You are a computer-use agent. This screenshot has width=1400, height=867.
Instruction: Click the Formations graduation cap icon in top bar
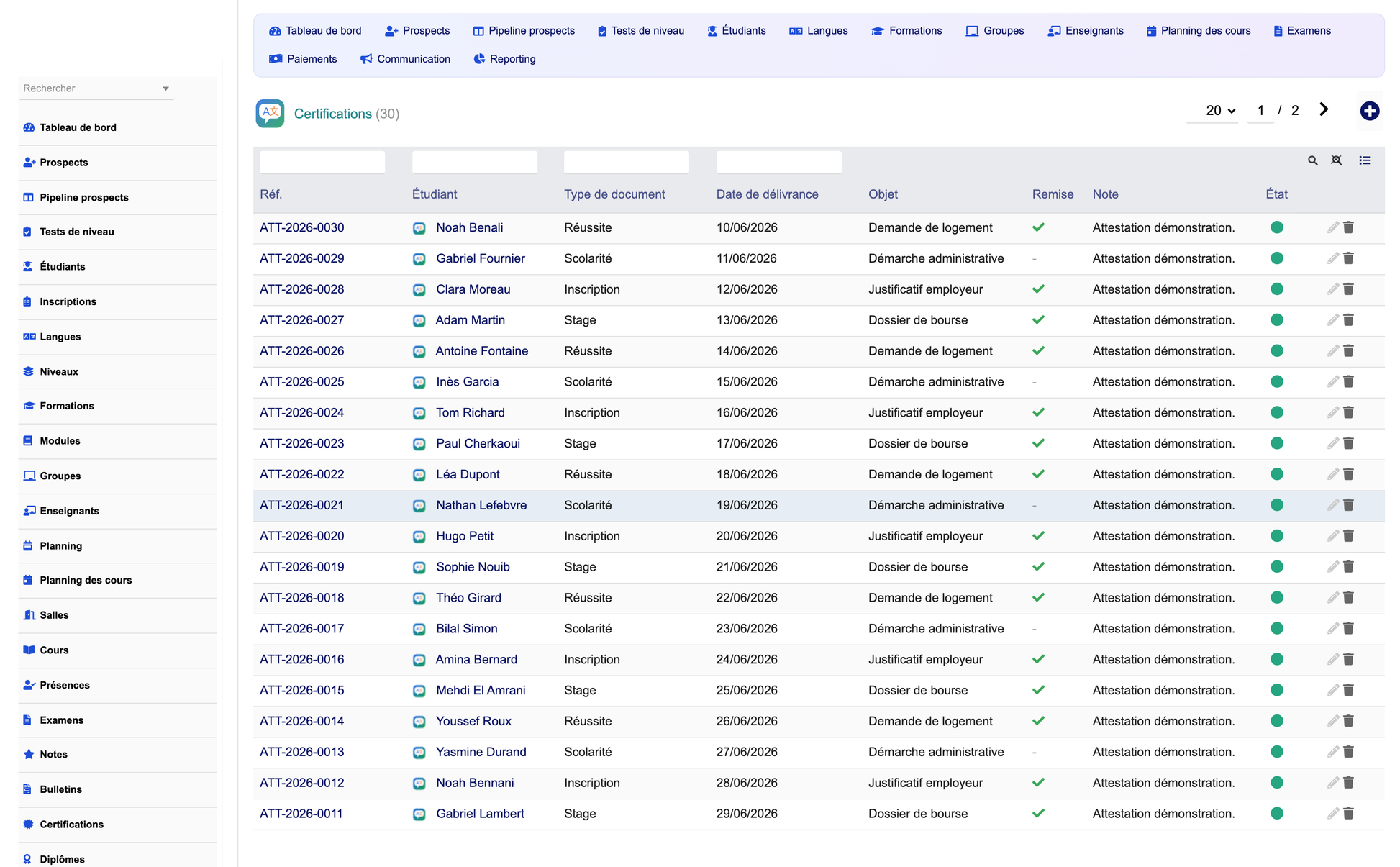point(877,31)
